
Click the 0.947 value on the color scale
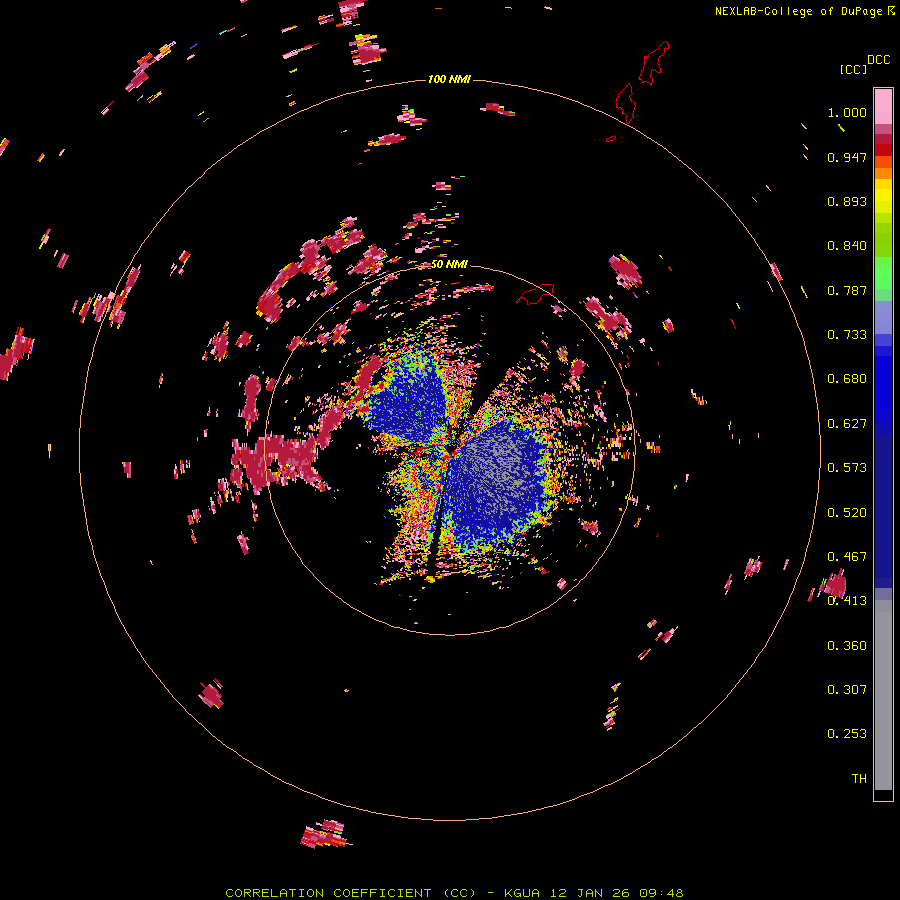click(847, 157)
